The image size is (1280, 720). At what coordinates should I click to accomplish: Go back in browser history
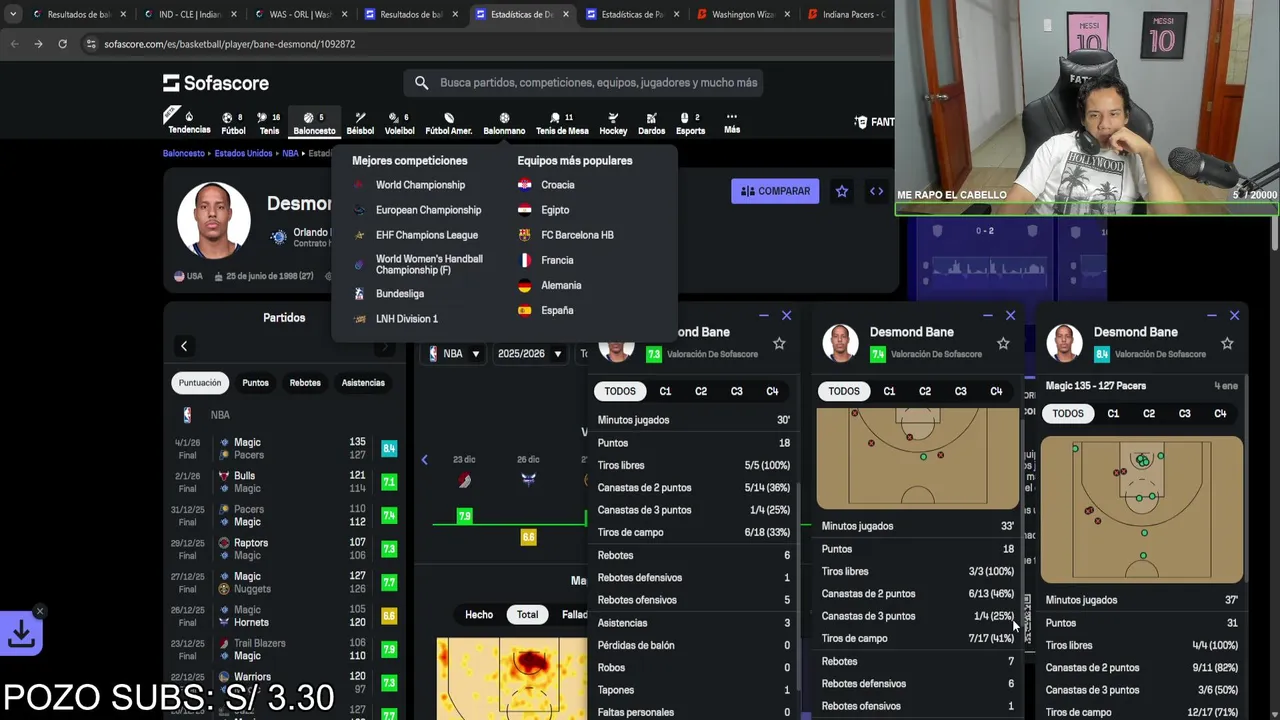tap(15, 44)
